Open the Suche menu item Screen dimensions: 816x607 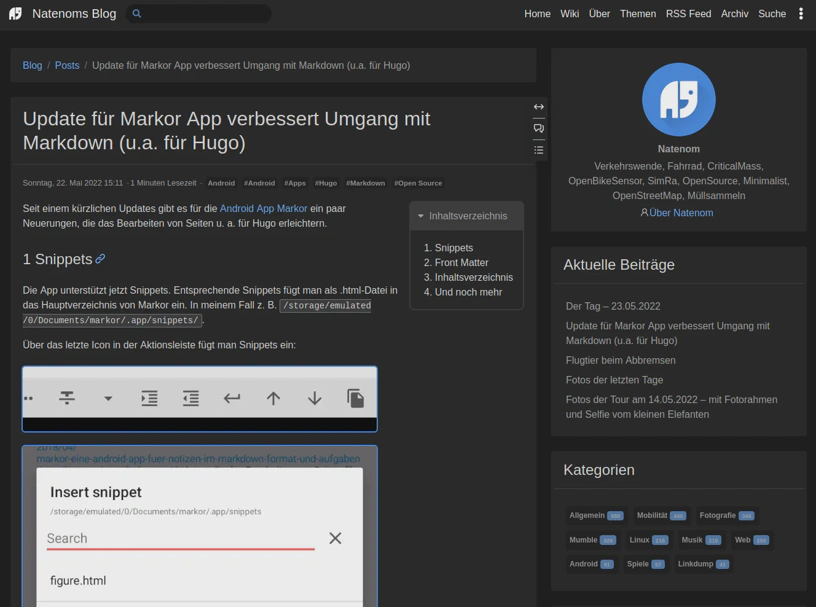click(772, 14)
